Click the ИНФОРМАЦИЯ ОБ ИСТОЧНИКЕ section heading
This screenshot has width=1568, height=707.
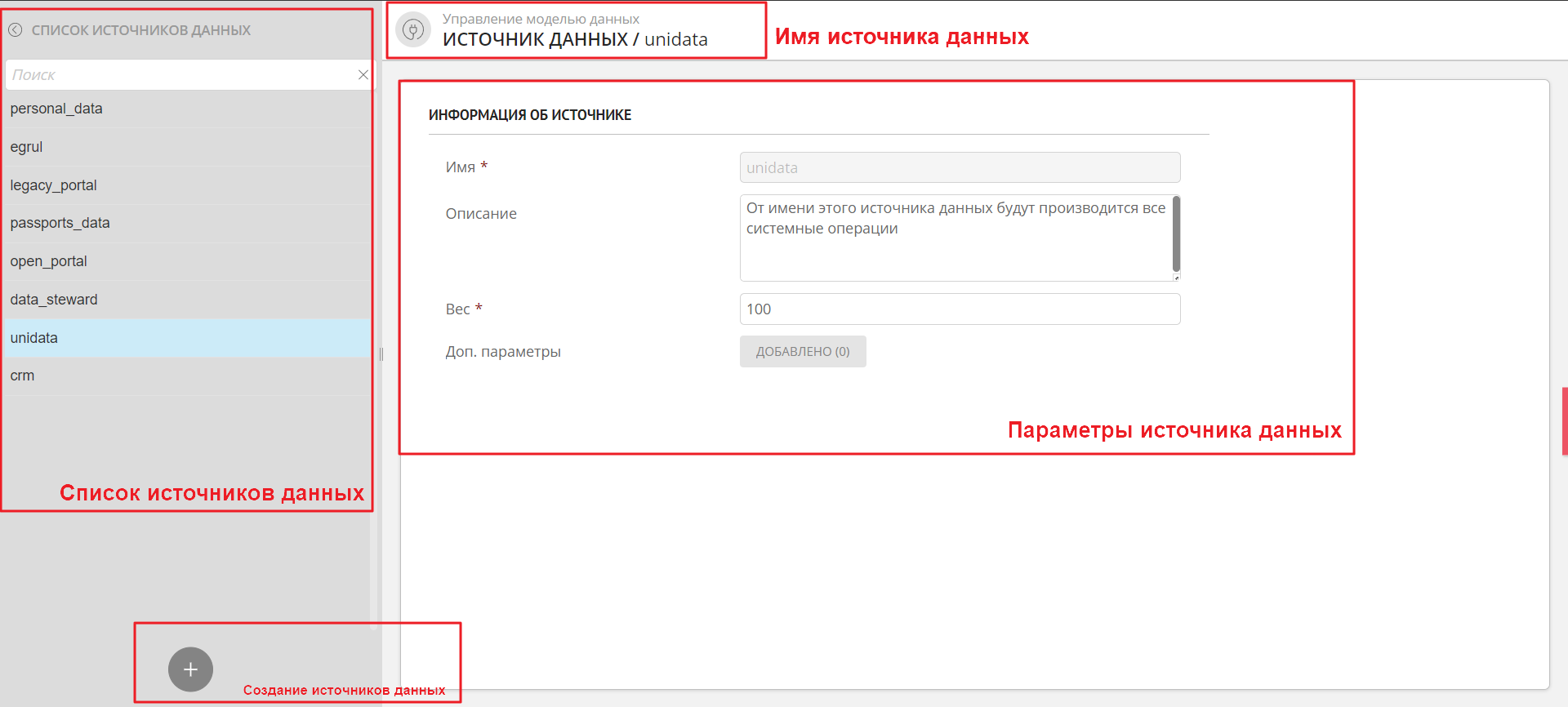(530, 115)
